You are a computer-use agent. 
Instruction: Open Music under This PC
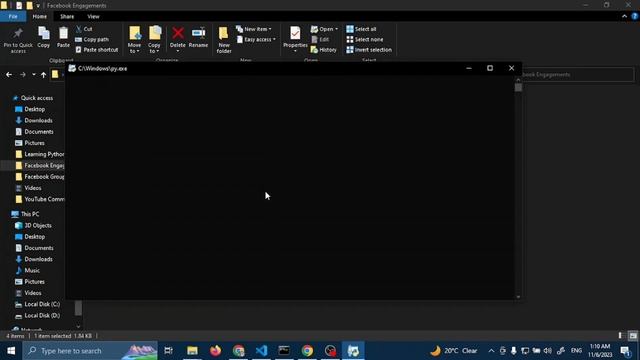coord(27,270)
